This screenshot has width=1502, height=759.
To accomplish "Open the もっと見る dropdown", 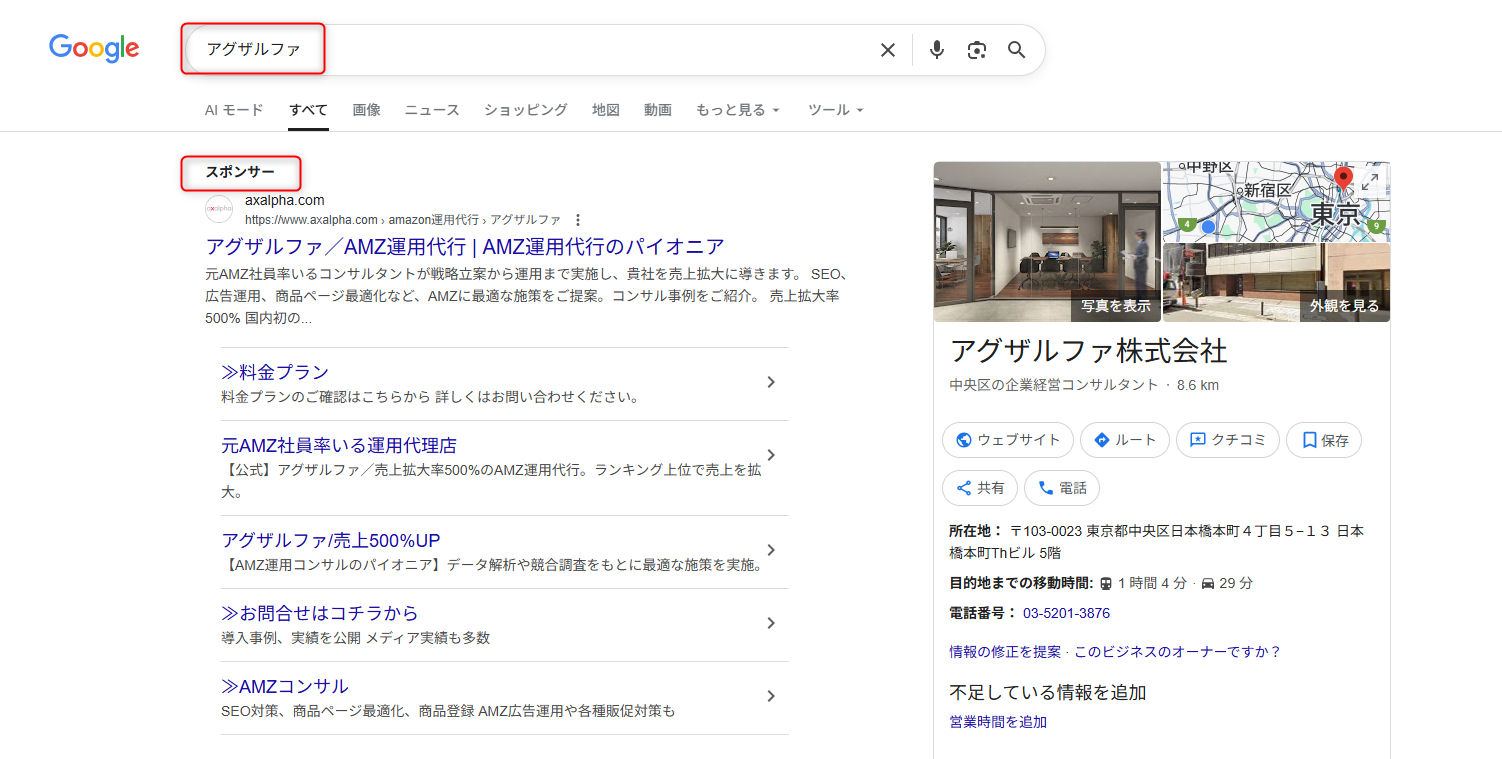I will [738, 110].
